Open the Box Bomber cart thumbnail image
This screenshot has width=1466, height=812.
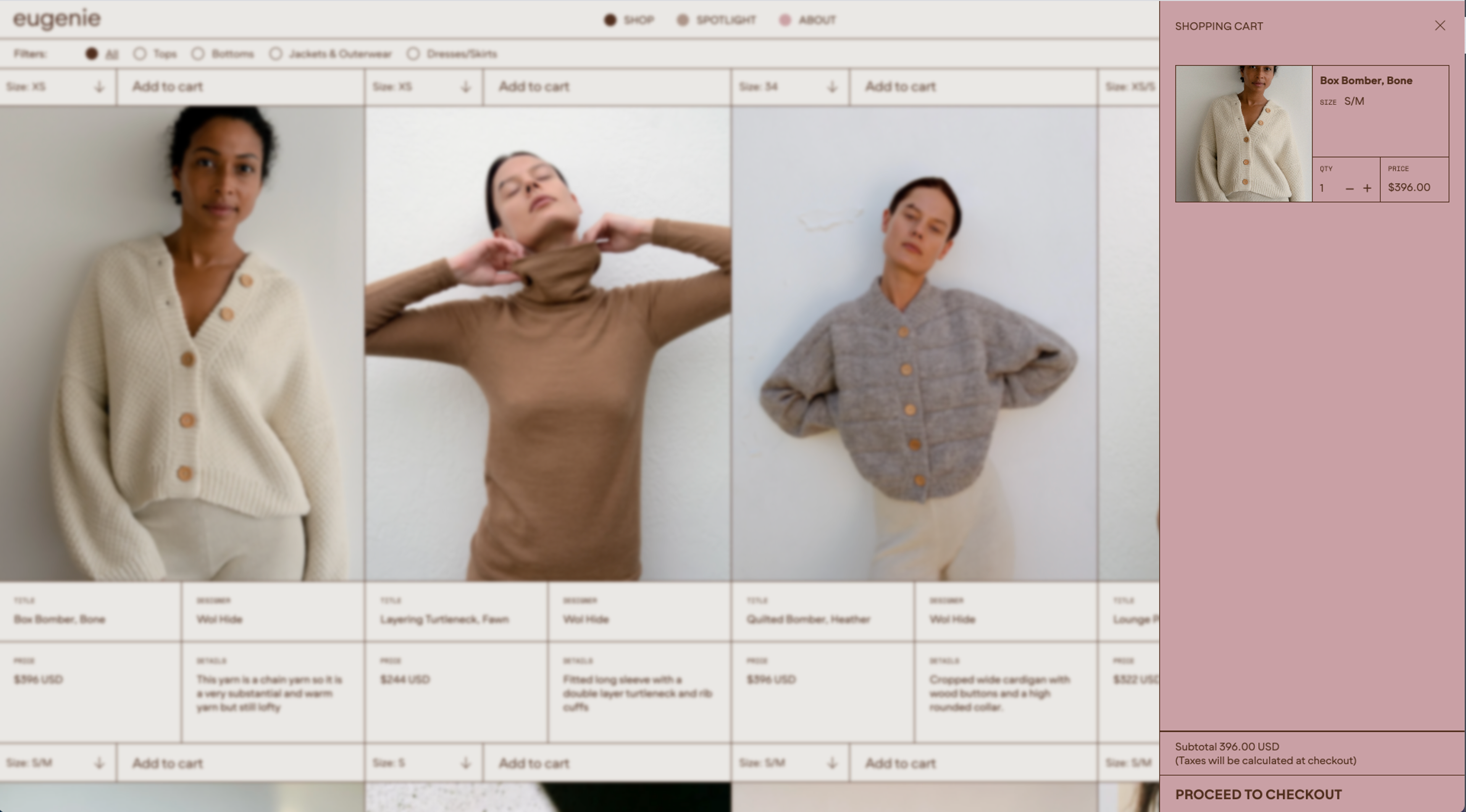pos(1243,134)
